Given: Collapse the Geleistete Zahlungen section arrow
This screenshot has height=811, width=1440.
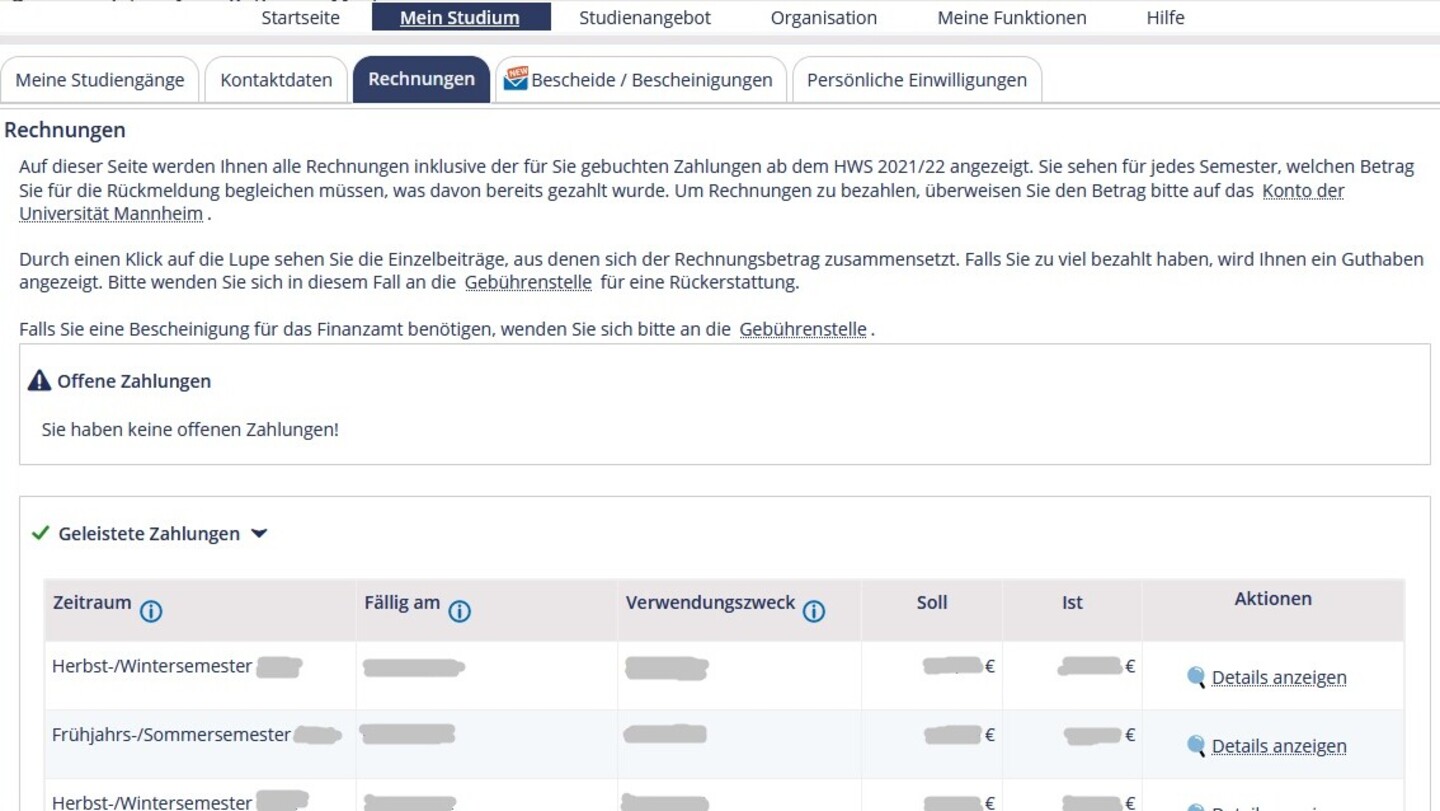Looking at the screenshot, I should coord(259,534).
